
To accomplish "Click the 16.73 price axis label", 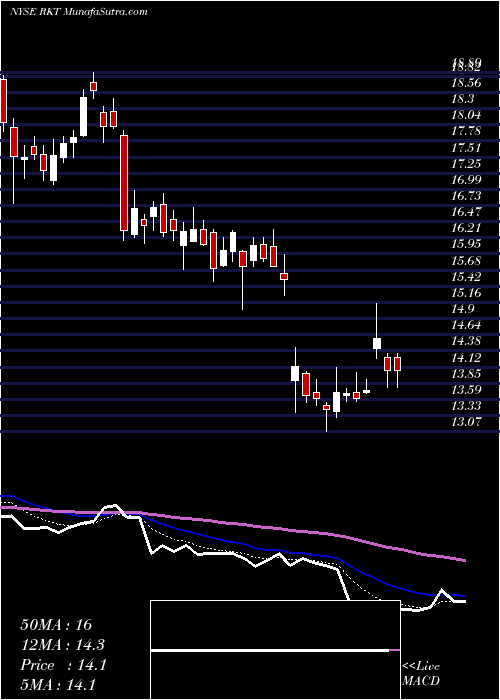I will coord(467,196).
